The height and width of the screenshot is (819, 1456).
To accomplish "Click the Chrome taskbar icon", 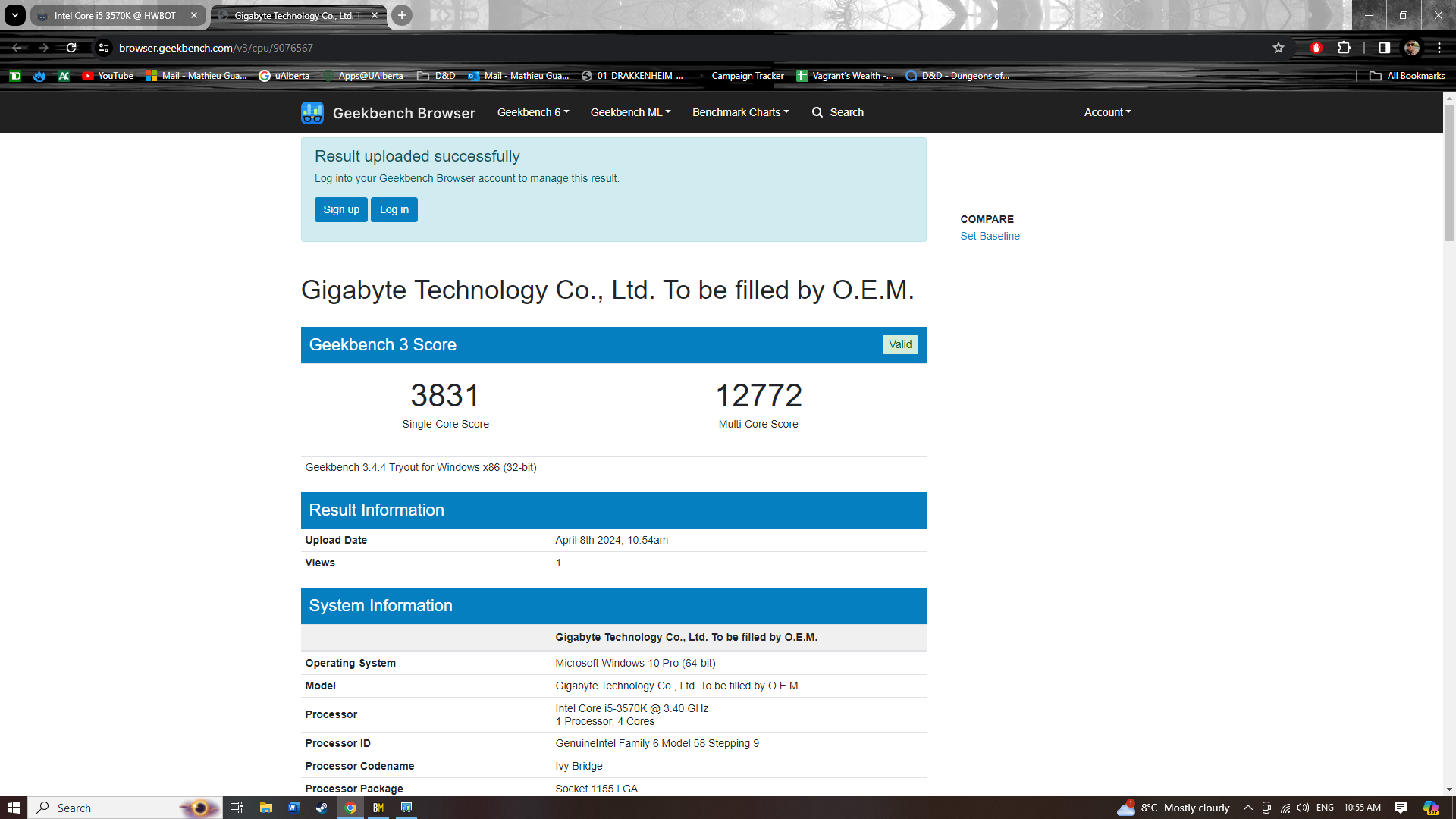I will click(350, 808).
